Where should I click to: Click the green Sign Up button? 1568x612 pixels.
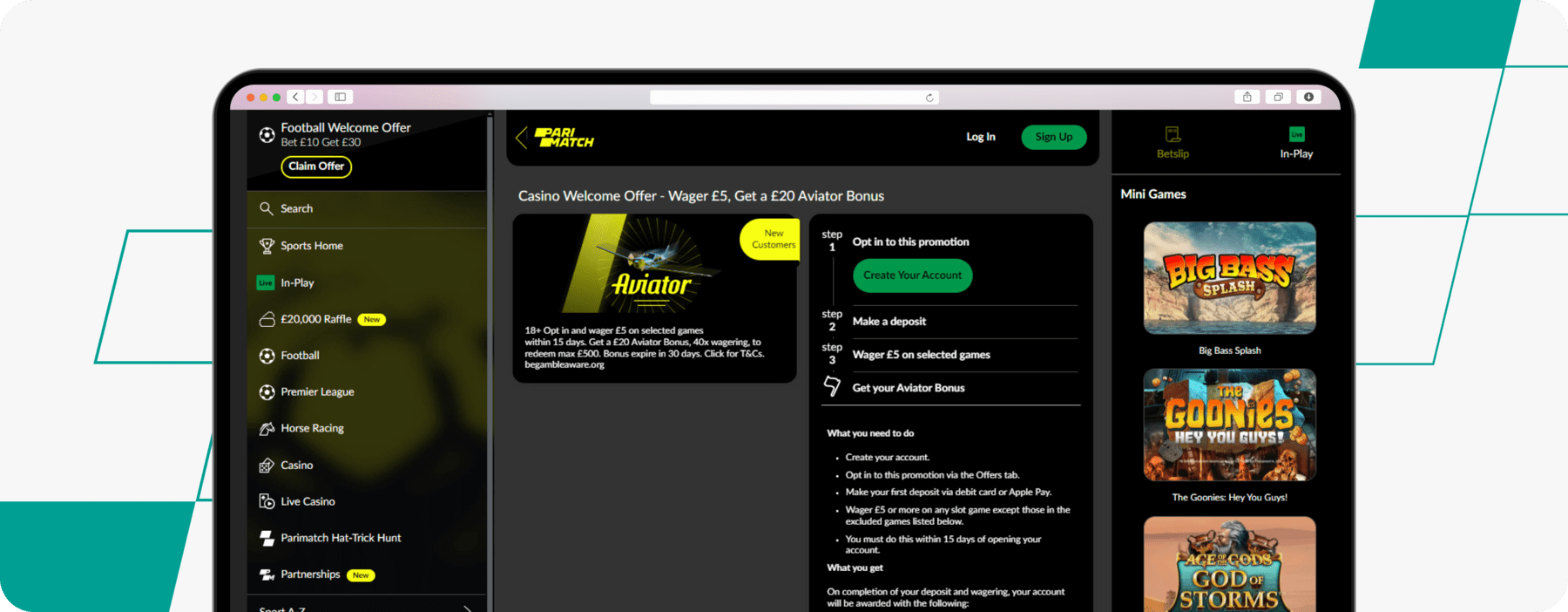click(1053, 137)
